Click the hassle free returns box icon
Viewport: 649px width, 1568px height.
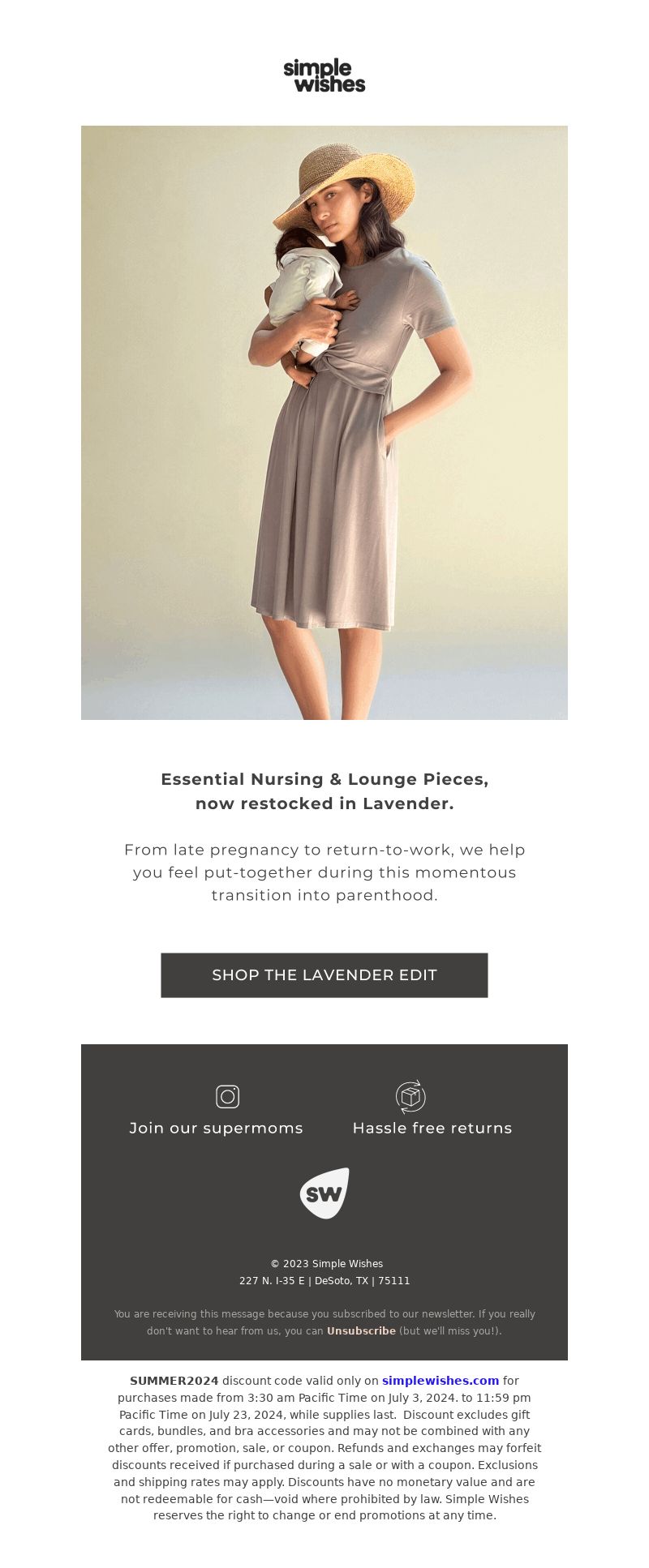pyautogui.click(x=410, y=1096)
